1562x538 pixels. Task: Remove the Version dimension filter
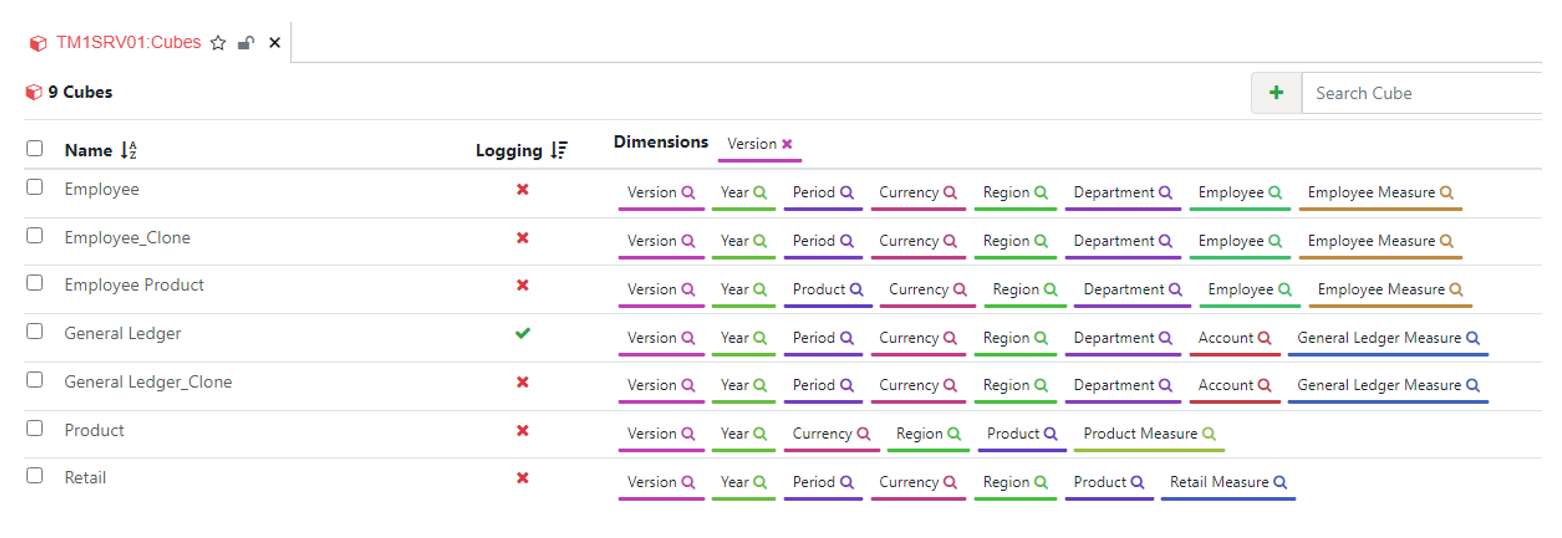787,144
